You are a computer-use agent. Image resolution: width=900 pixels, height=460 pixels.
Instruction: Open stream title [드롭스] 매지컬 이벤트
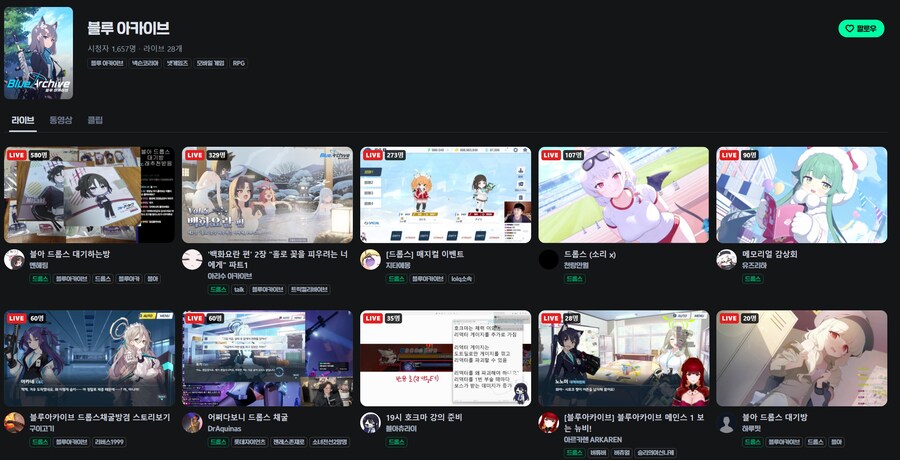425,254
